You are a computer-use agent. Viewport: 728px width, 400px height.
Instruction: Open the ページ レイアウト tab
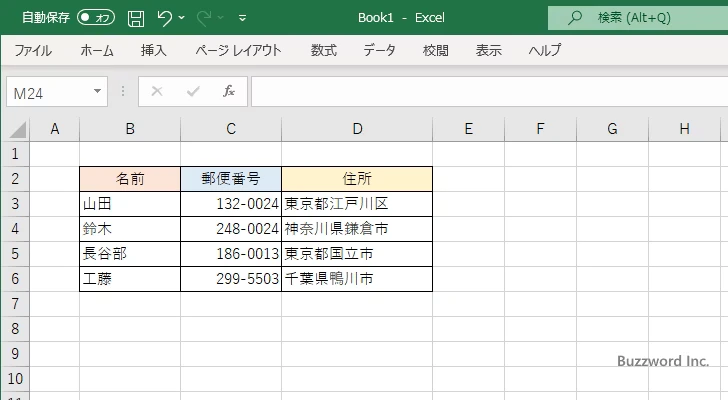[x=238, y=50]
